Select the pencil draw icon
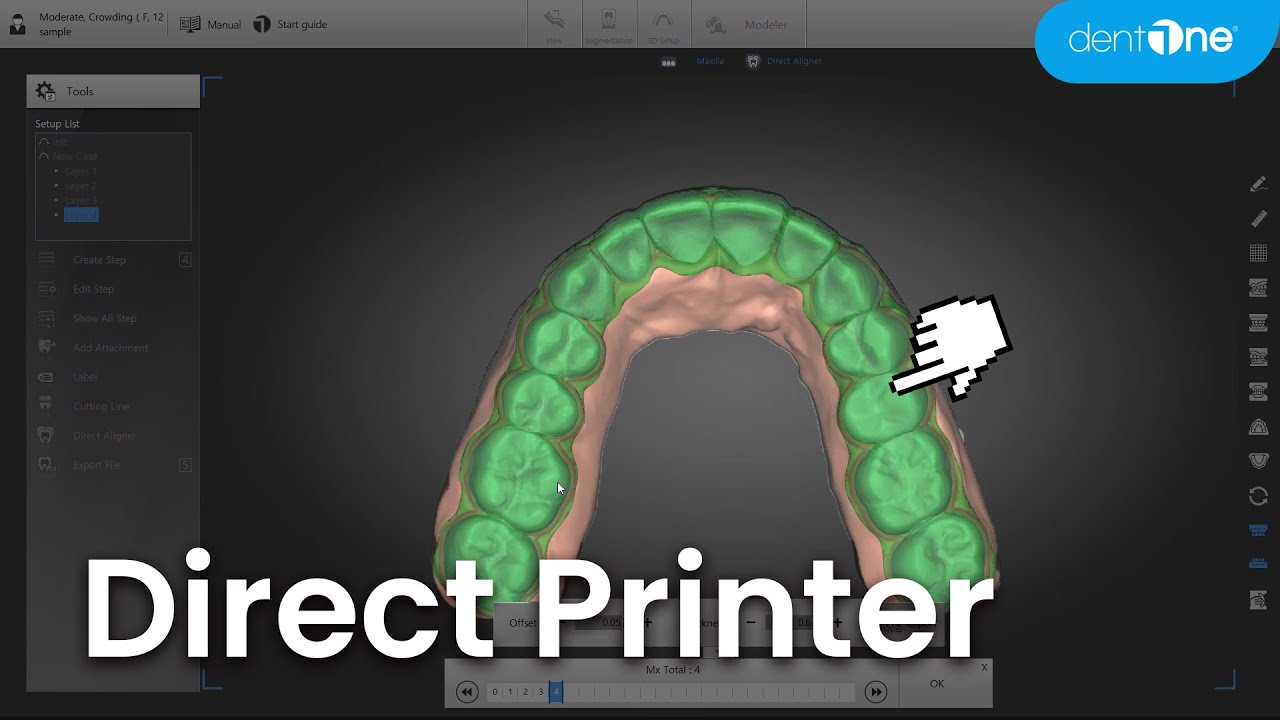 tap(1259, 184)
